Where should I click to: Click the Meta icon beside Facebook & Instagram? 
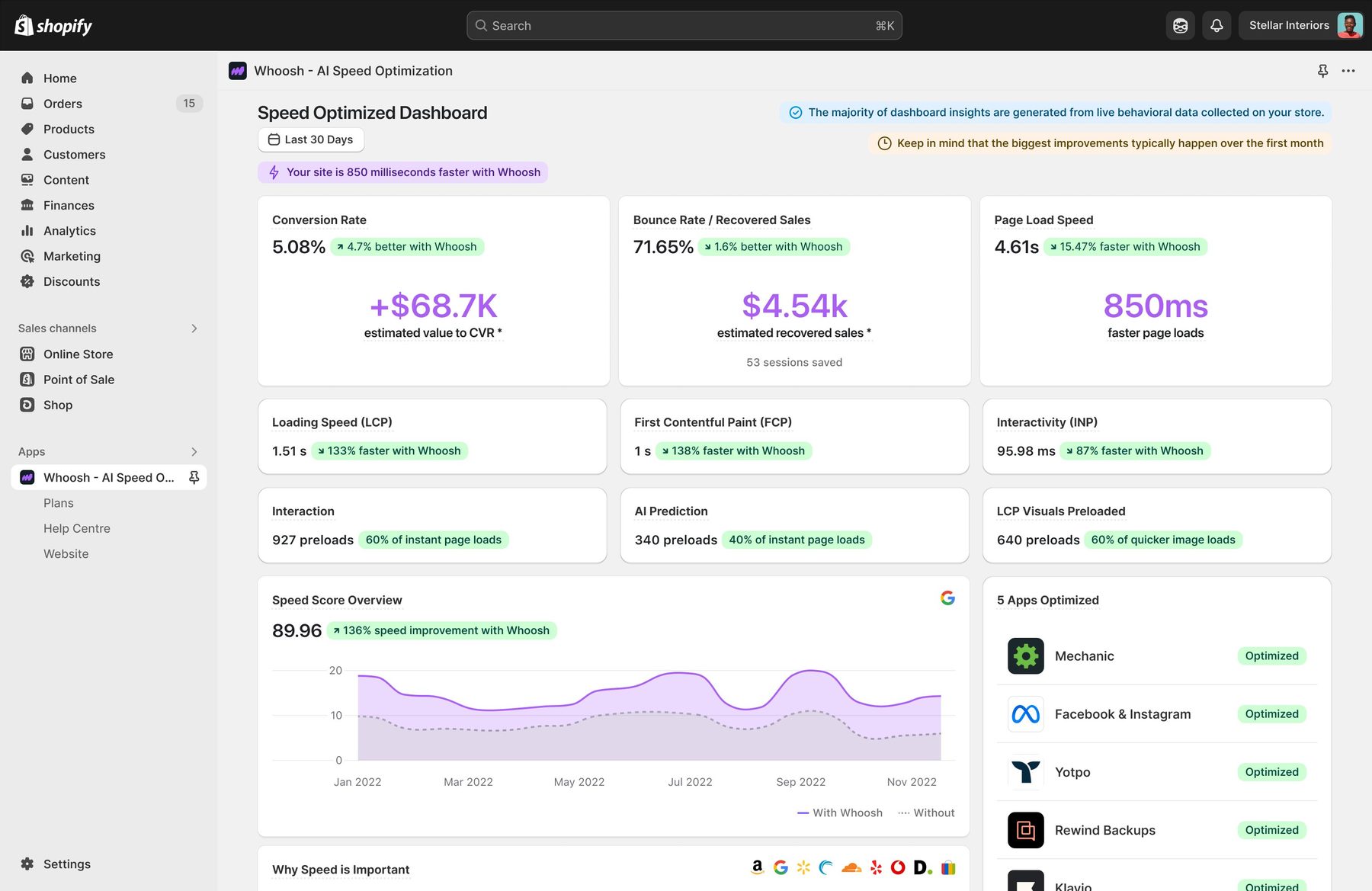[1025, 714]
